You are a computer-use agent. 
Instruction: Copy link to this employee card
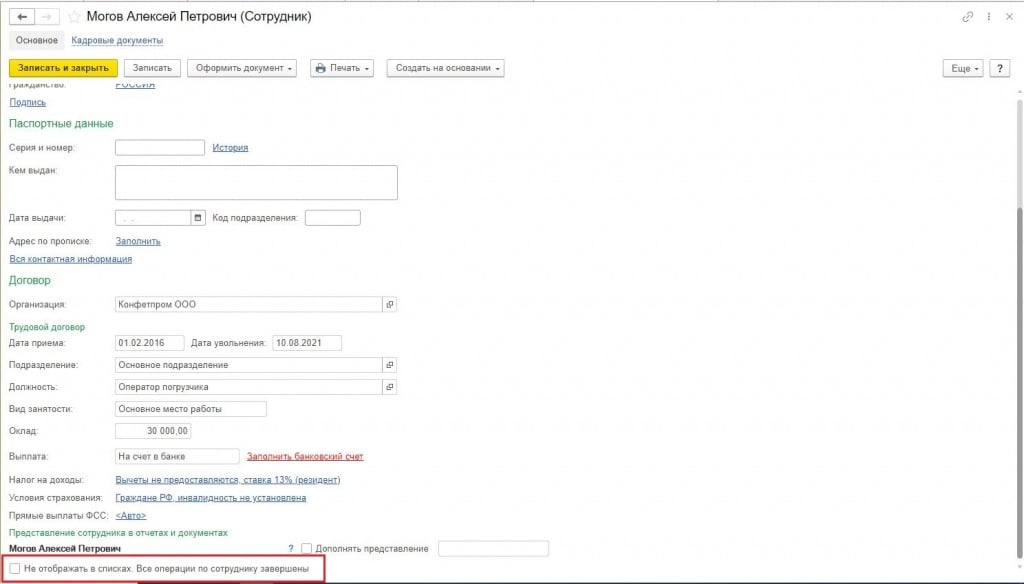(967, 17)
